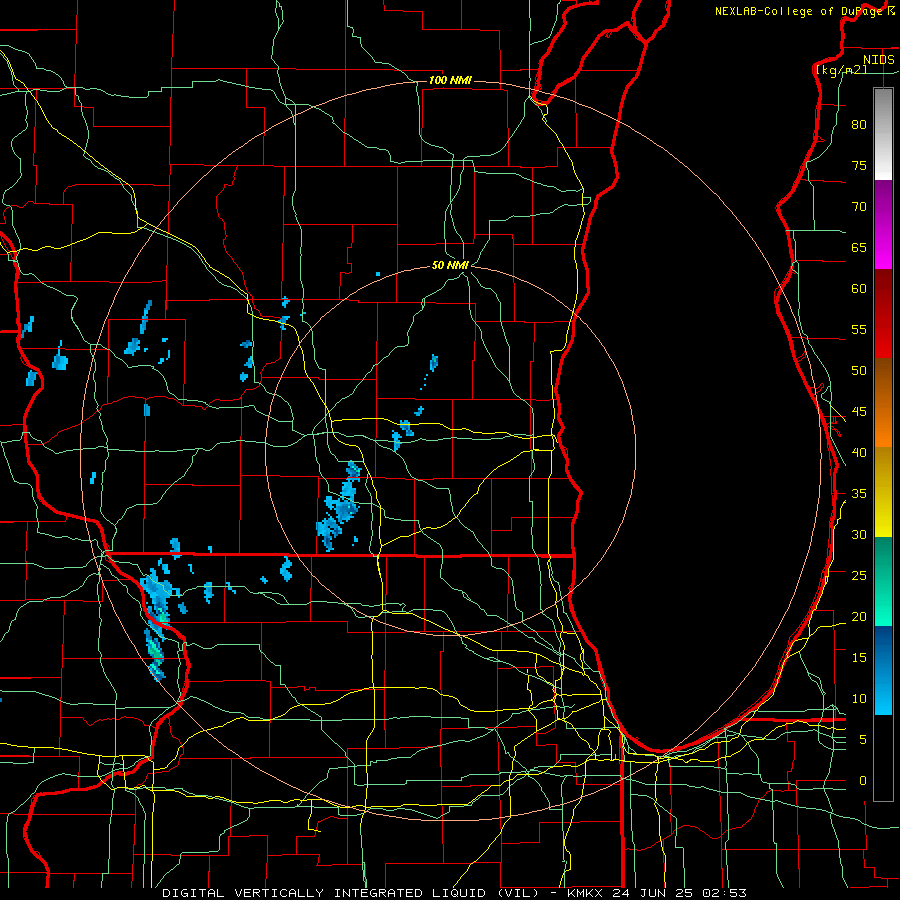The height and width of the screenshot is (900, 900).
Task: Click the 75 value on the color scale
Action: click(x=859, y=165)
